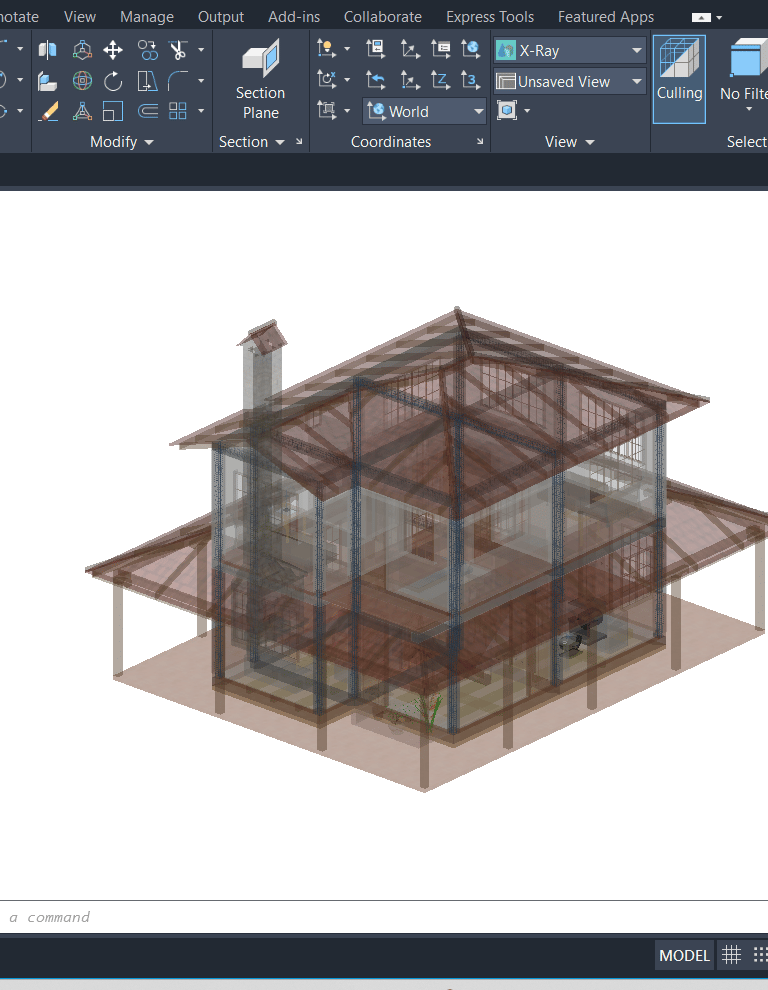Open the Express Tools tab
This screenshot has height=990, width=768.
click(490, 17)
